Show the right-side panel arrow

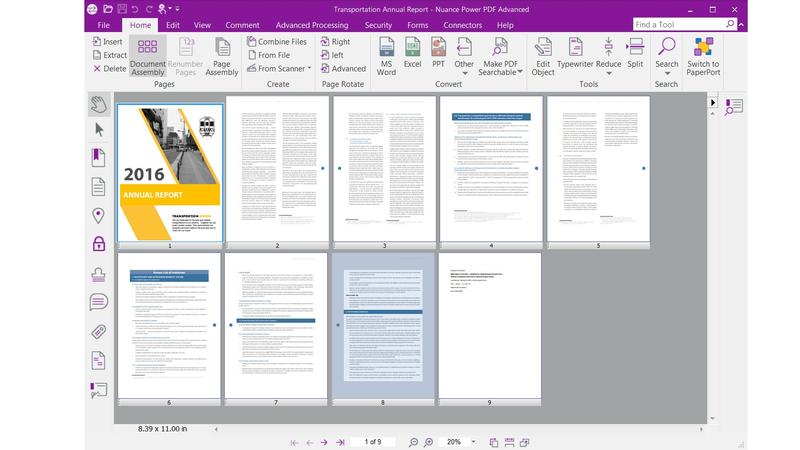pos(713,102)
